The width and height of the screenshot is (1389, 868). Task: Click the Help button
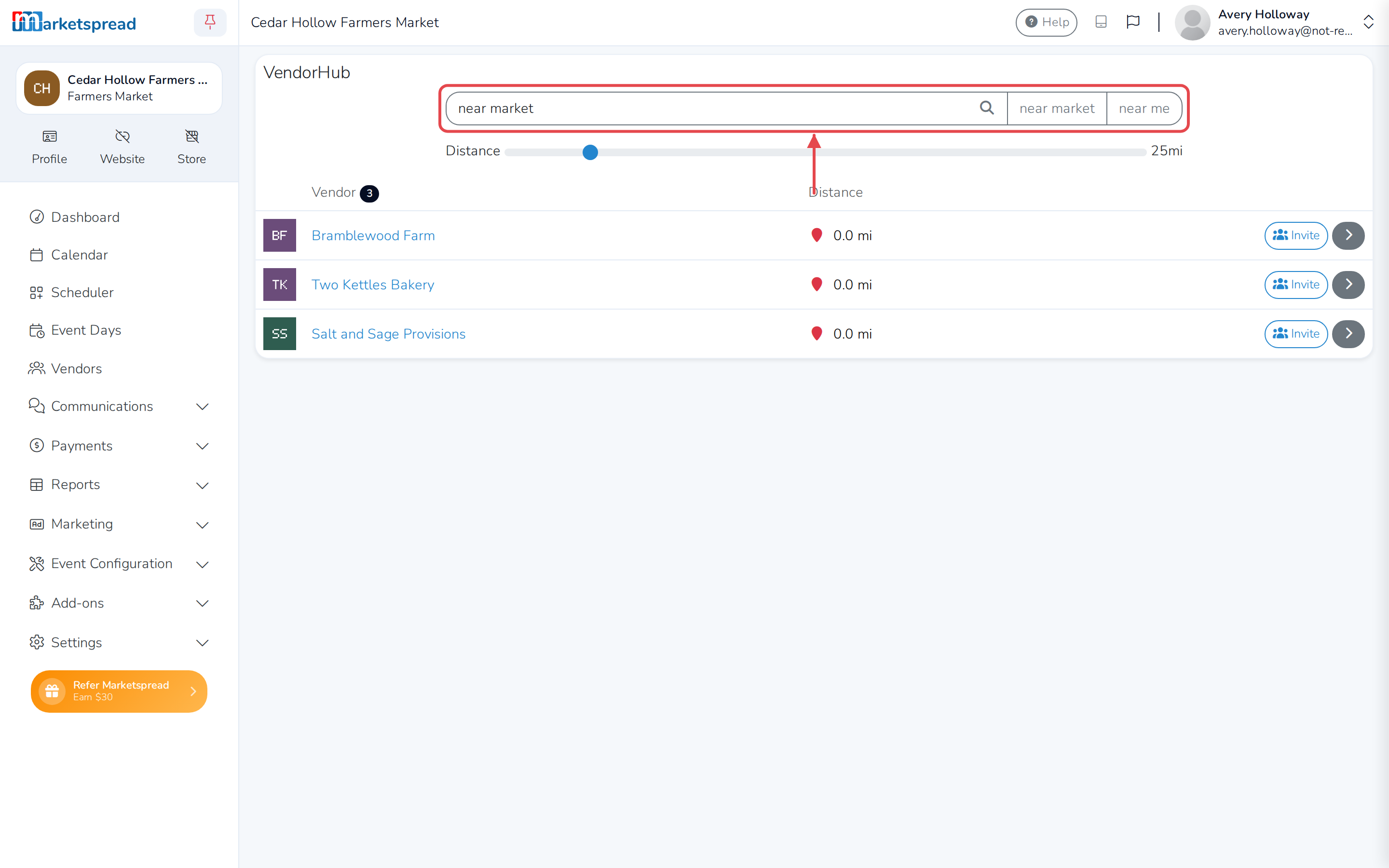click(x=1046, y=22)
